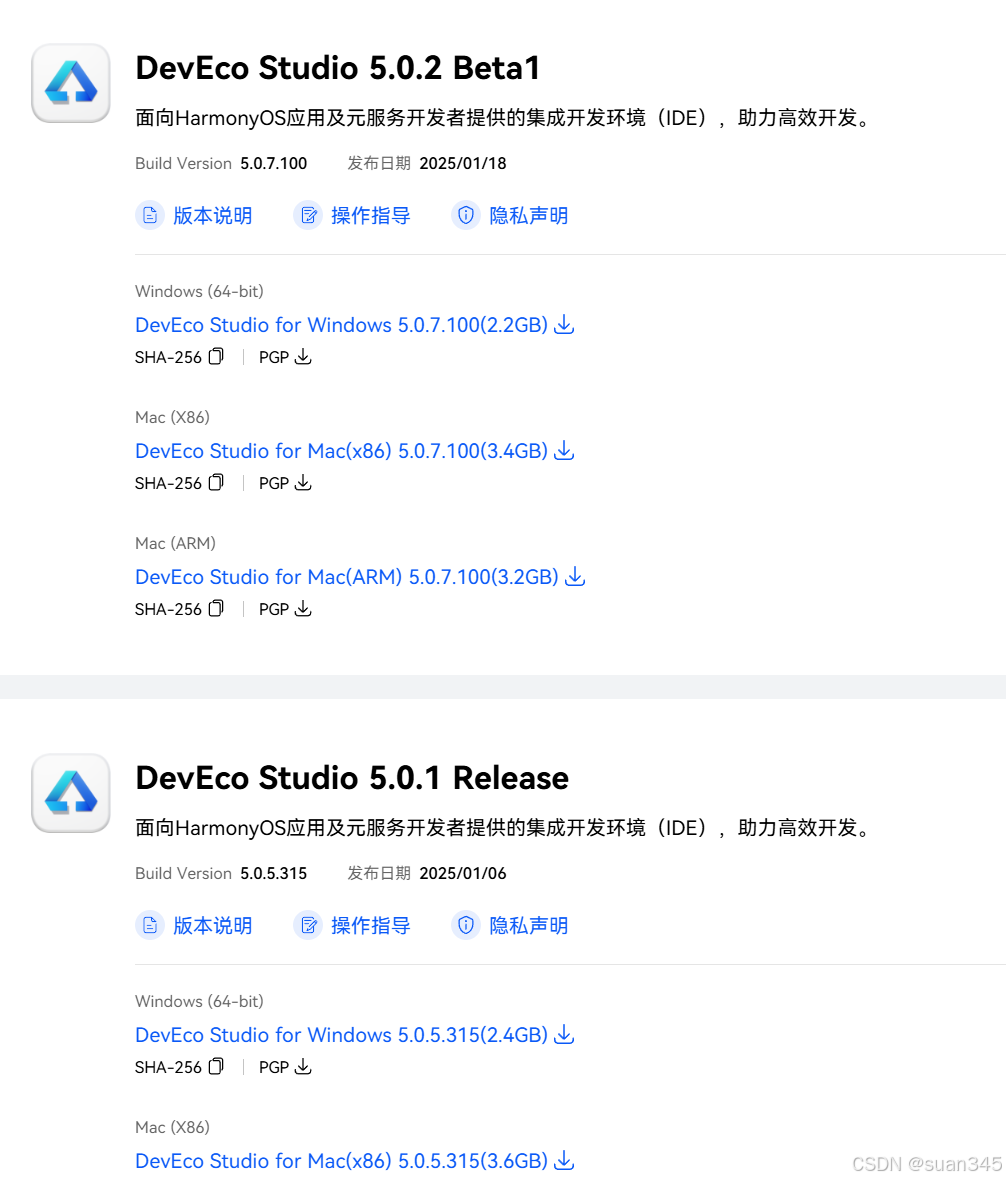Click the 版本说明 document icon for 5.0.2 Beta1
Viewport: 1006px width, 1182px height.
click(x=150, y=215)
